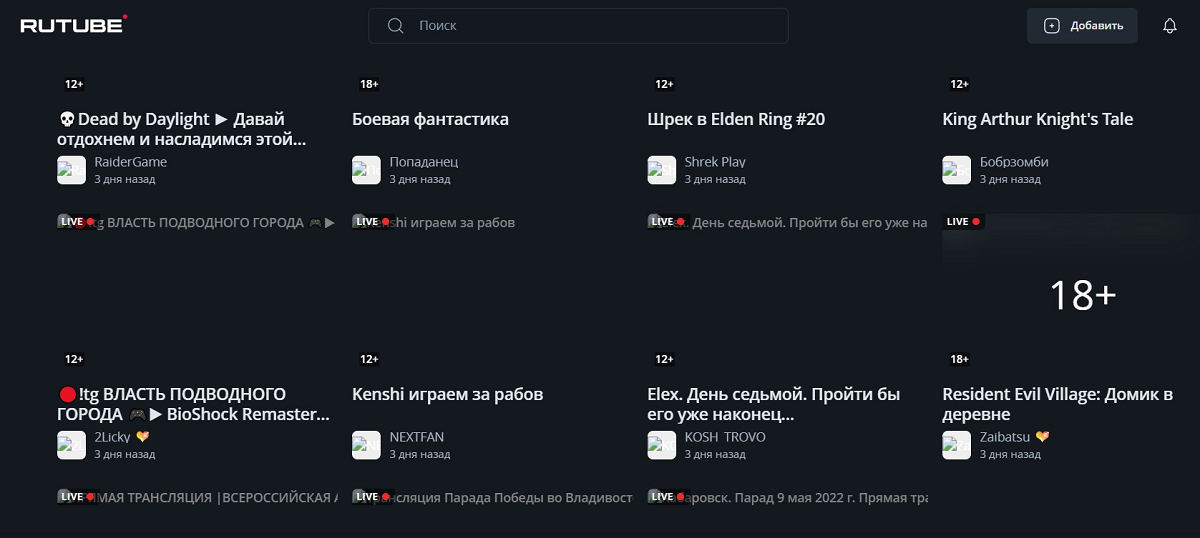Open Dead by Daylight video title
The width and height of the screenshot is (1200, 538).
[x=182, y=129]
